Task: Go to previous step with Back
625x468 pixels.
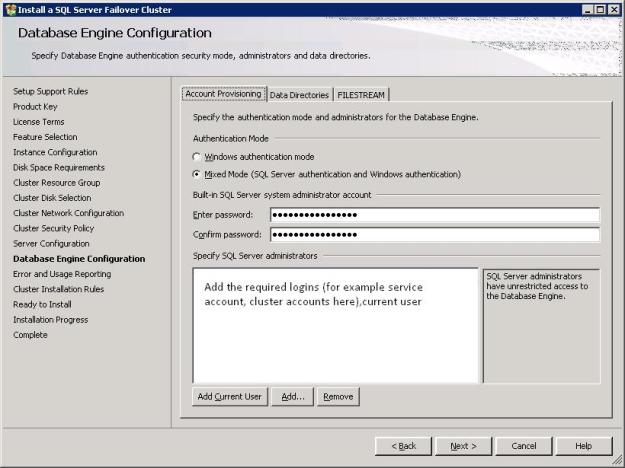Action: (403, 445)
